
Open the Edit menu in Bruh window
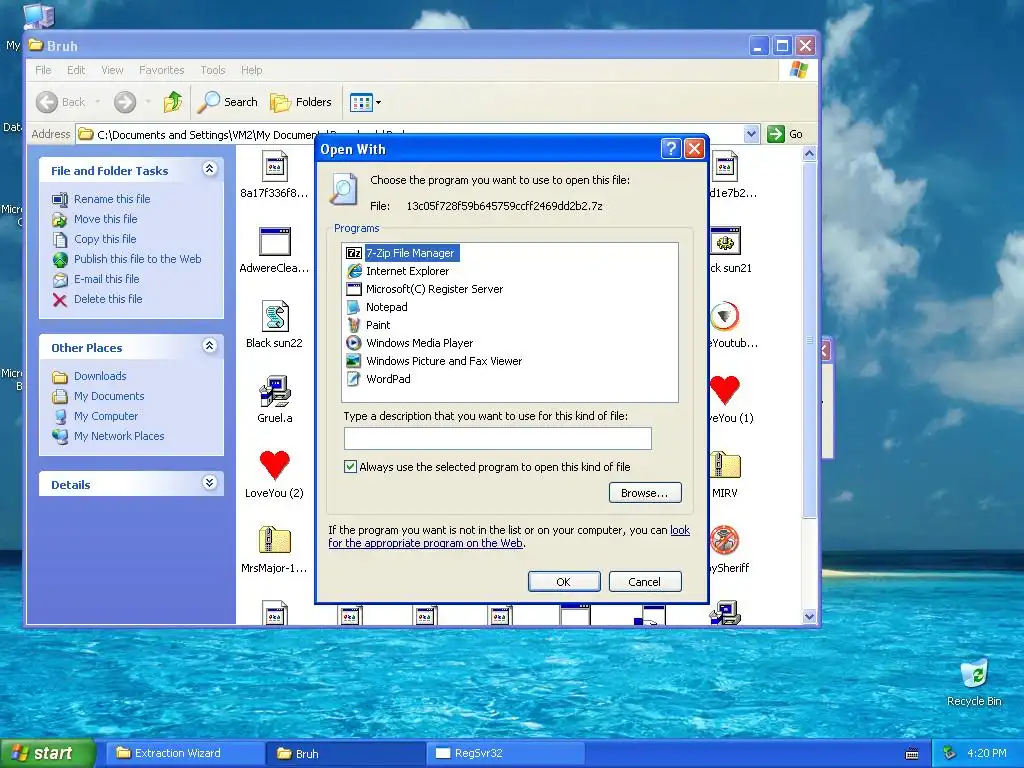76,70
